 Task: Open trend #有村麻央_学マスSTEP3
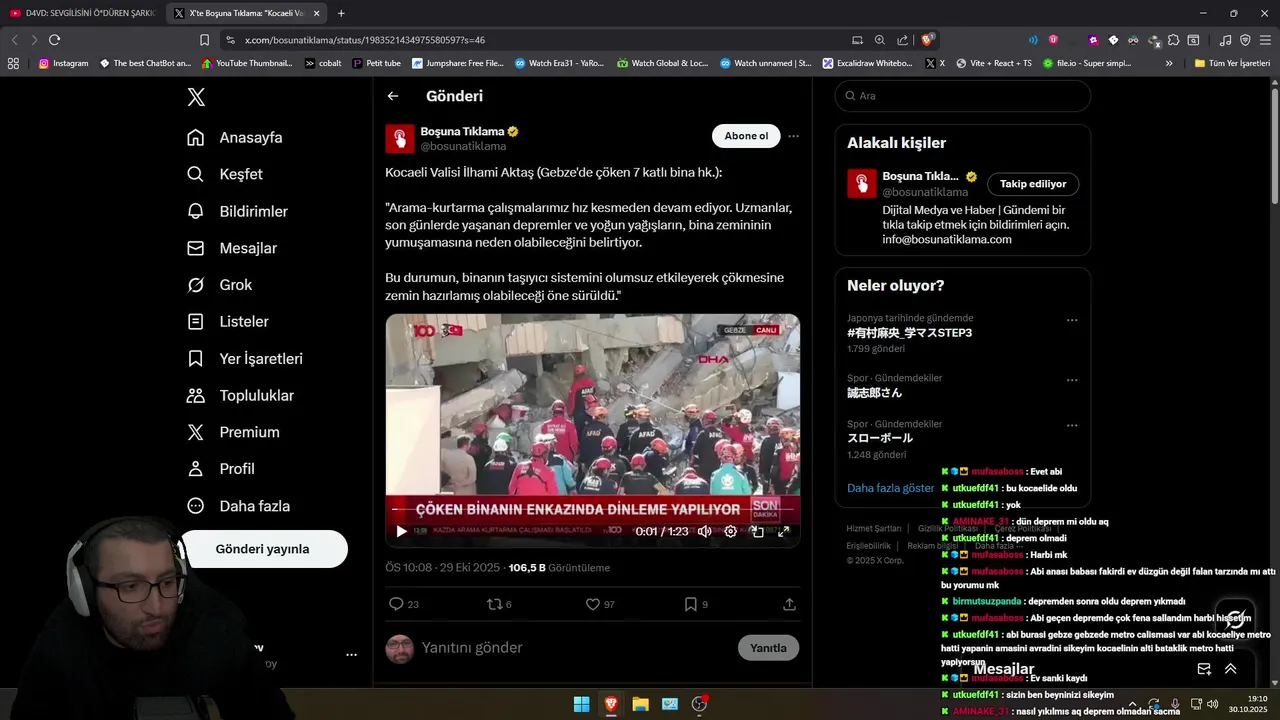pyautogui.click(x=909, y=333)
